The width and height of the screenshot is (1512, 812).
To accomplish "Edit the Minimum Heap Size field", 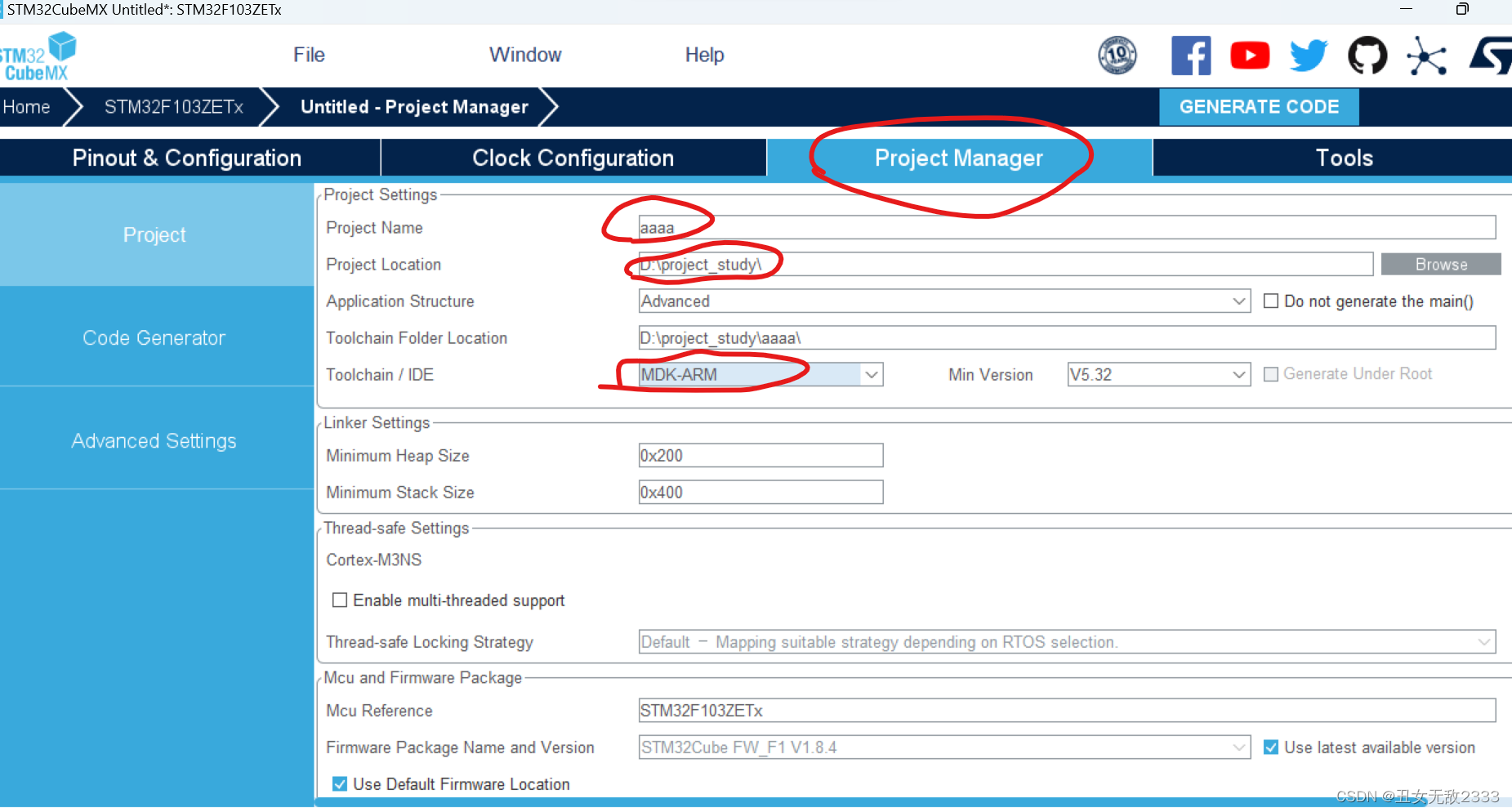I will tap(760, 455).
